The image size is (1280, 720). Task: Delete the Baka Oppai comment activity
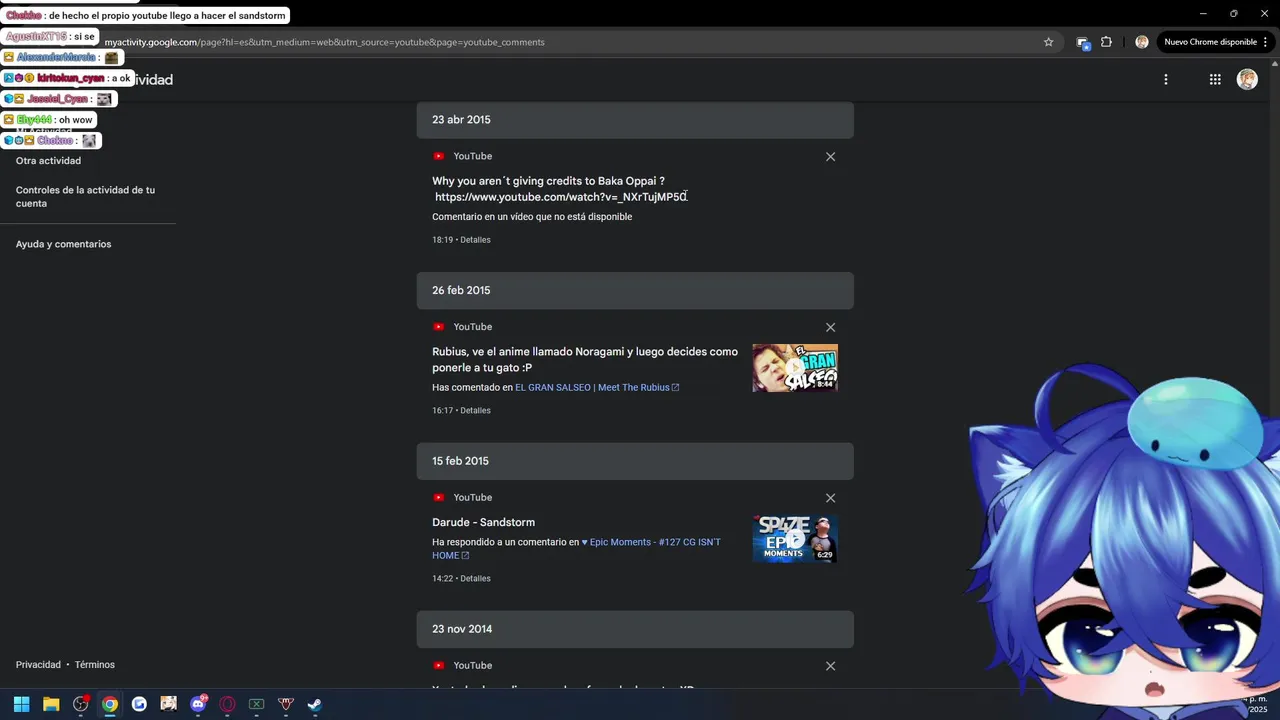[830, 157]
